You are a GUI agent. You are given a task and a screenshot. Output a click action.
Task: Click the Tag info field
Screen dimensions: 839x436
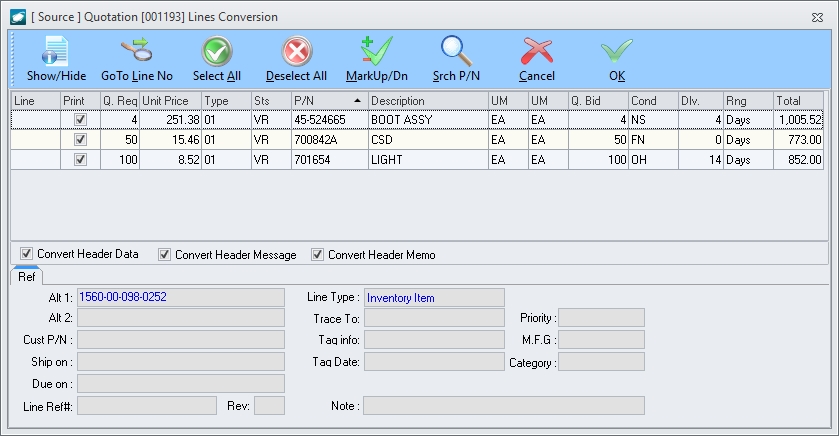pos(434,339)
